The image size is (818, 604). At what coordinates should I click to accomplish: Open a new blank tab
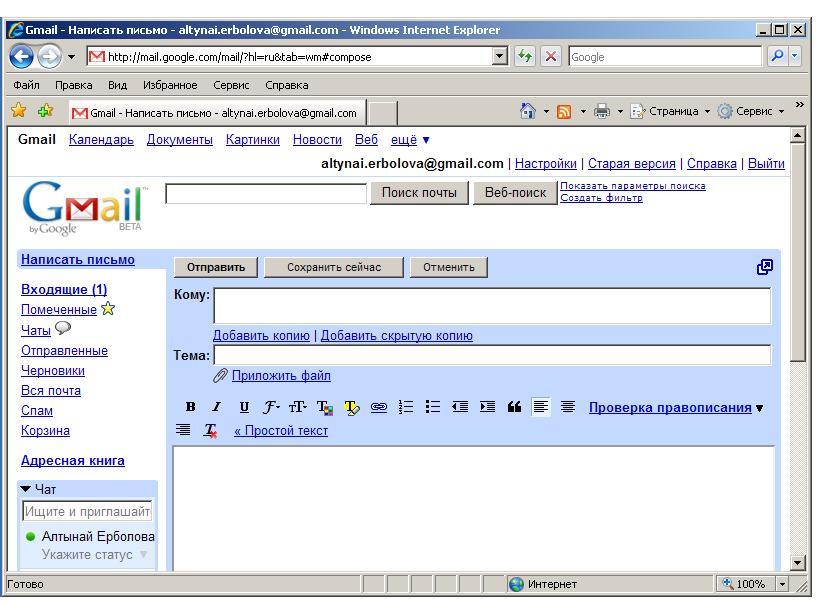[x=382, y=113]
